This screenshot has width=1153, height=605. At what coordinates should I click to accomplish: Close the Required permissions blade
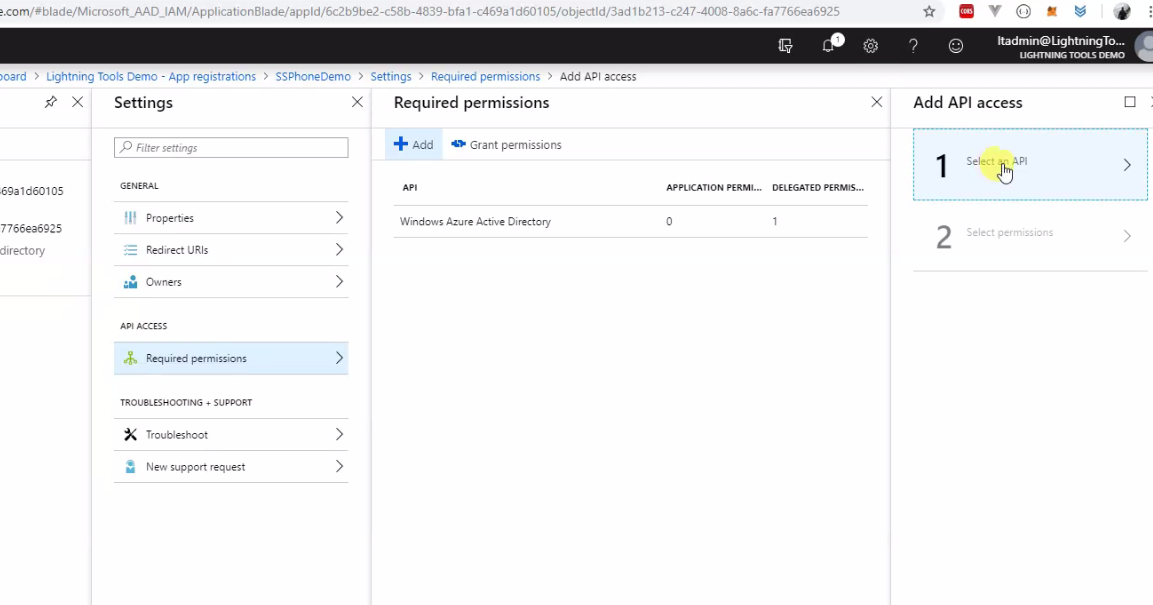click(x=877, y=102)
